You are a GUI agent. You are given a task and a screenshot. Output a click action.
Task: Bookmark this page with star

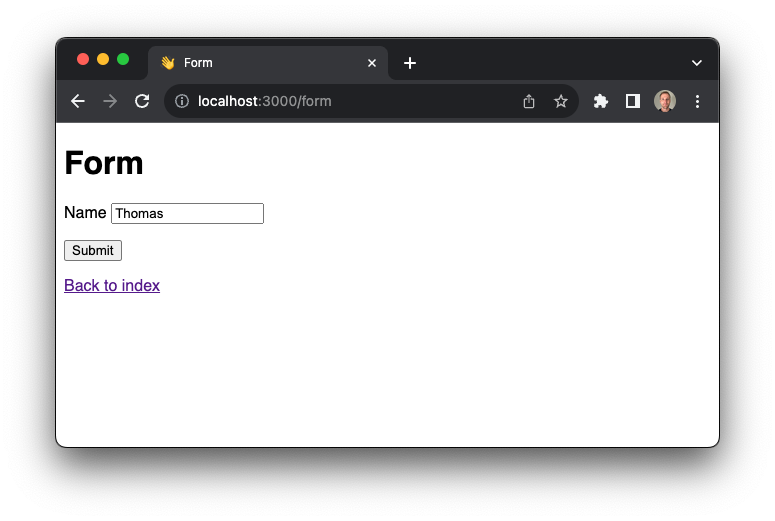tap(561, 101)
